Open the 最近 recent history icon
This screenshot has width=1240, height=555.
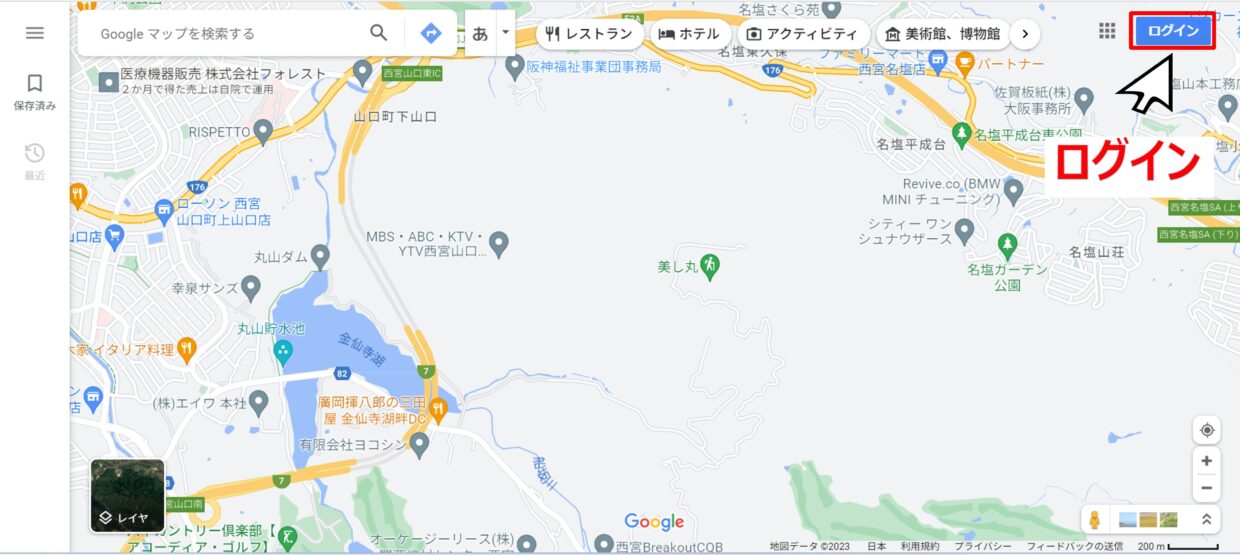[34, 160]
